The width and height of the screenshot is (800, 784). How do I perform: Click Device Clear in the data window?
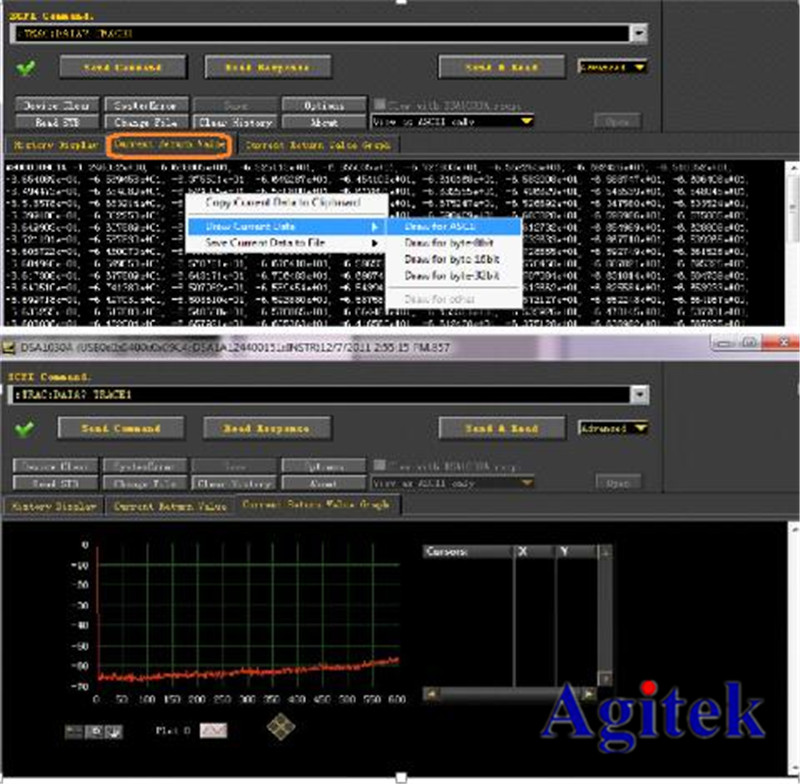point(57,105)
